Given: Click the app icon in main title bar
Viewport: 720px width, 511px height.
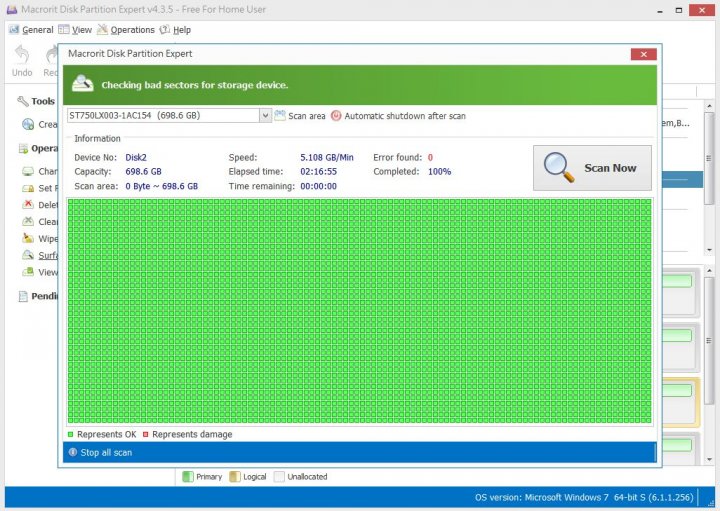Looking at the screenshot, I should point(12,10).
